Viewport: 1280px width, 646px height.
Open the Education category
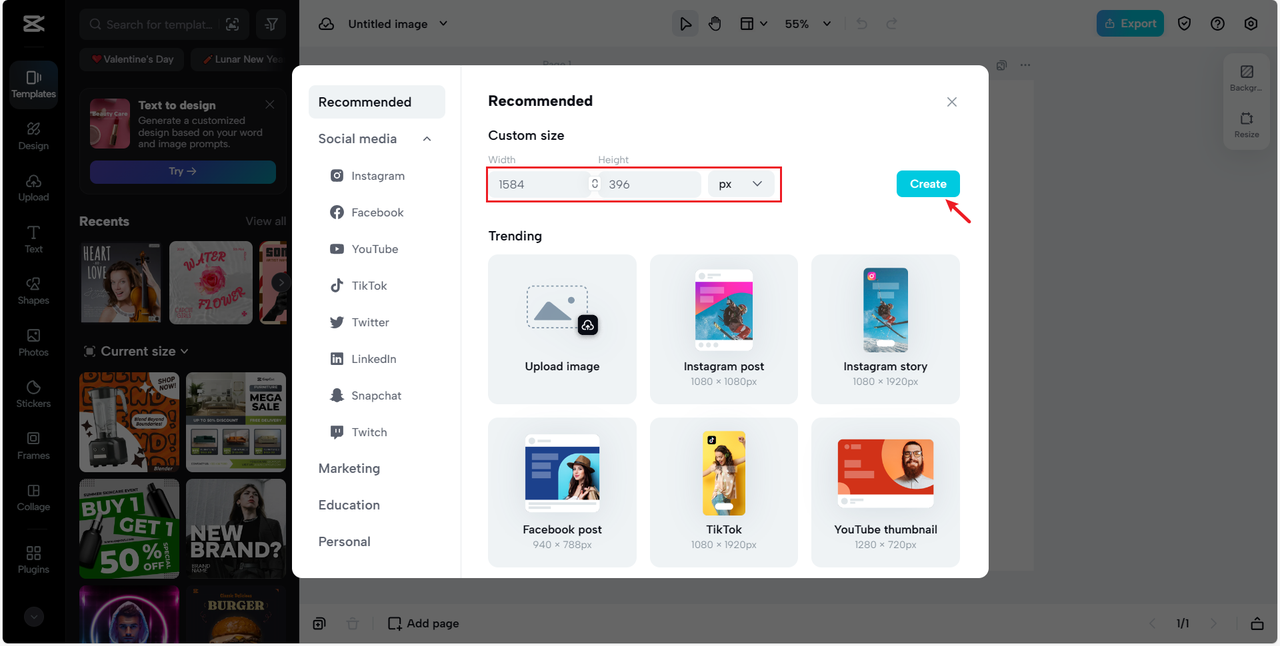point(349,505)
